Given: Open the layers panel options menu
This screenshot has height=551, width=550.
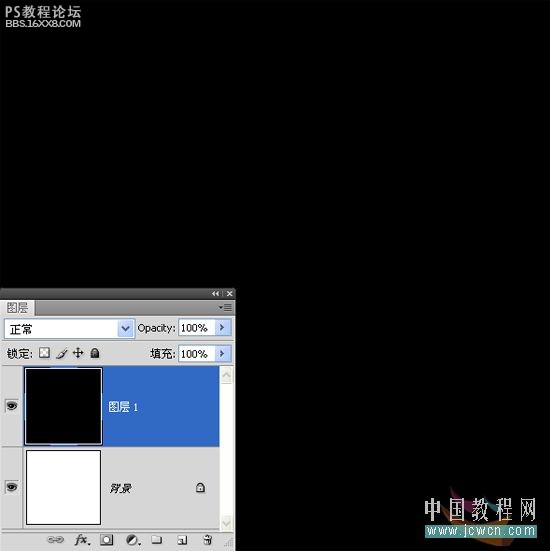Looking at the screenshot, I should pyautogui.click(x=226, y=307).
